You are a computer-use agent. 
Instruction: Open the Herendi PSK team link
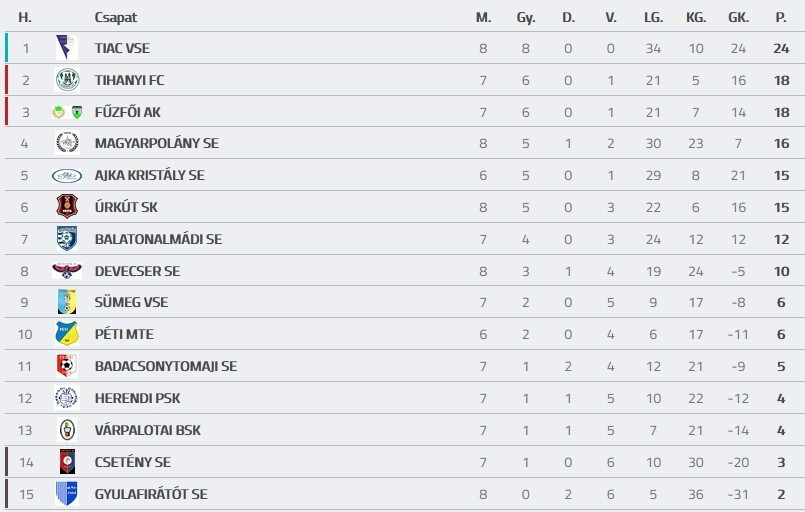tap(138, 398)
